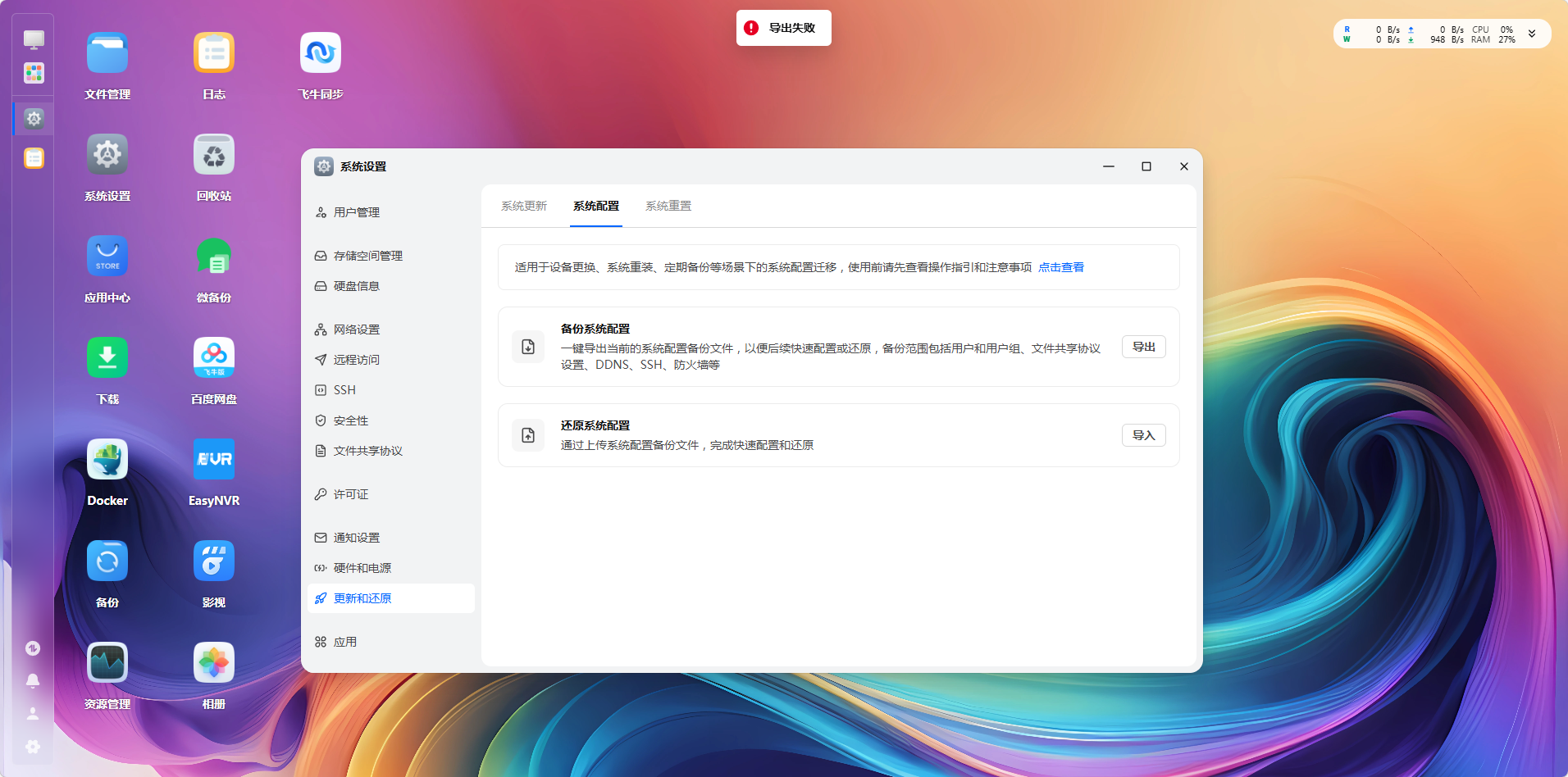Screen dimensions: 1568x777
Task: Open the 飞牛同步 desktop app
Action: (x=321, y=53)
